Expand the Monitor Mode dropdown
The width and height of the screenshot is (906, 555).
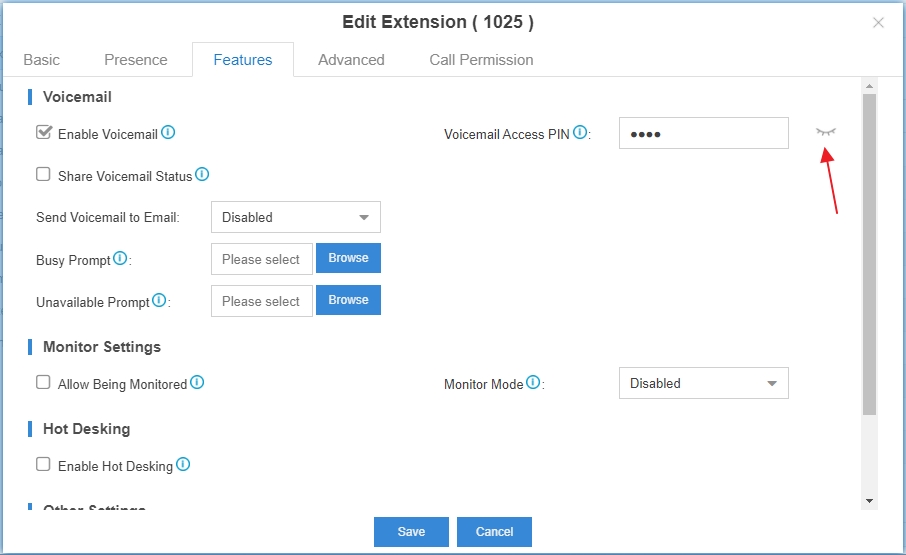703,383
